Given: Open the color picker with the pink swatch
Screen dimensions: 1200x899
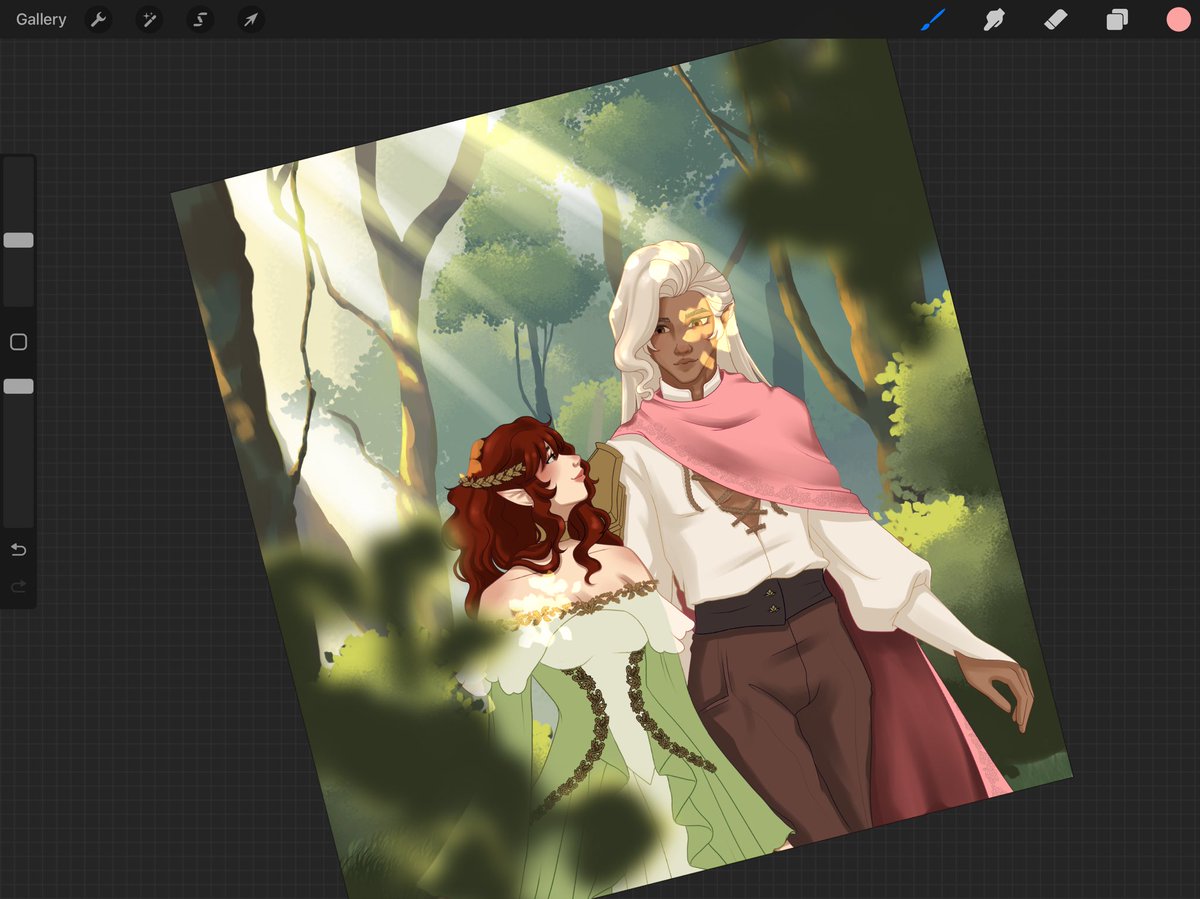Looking at the screenshot, I should coord(1178,19).
